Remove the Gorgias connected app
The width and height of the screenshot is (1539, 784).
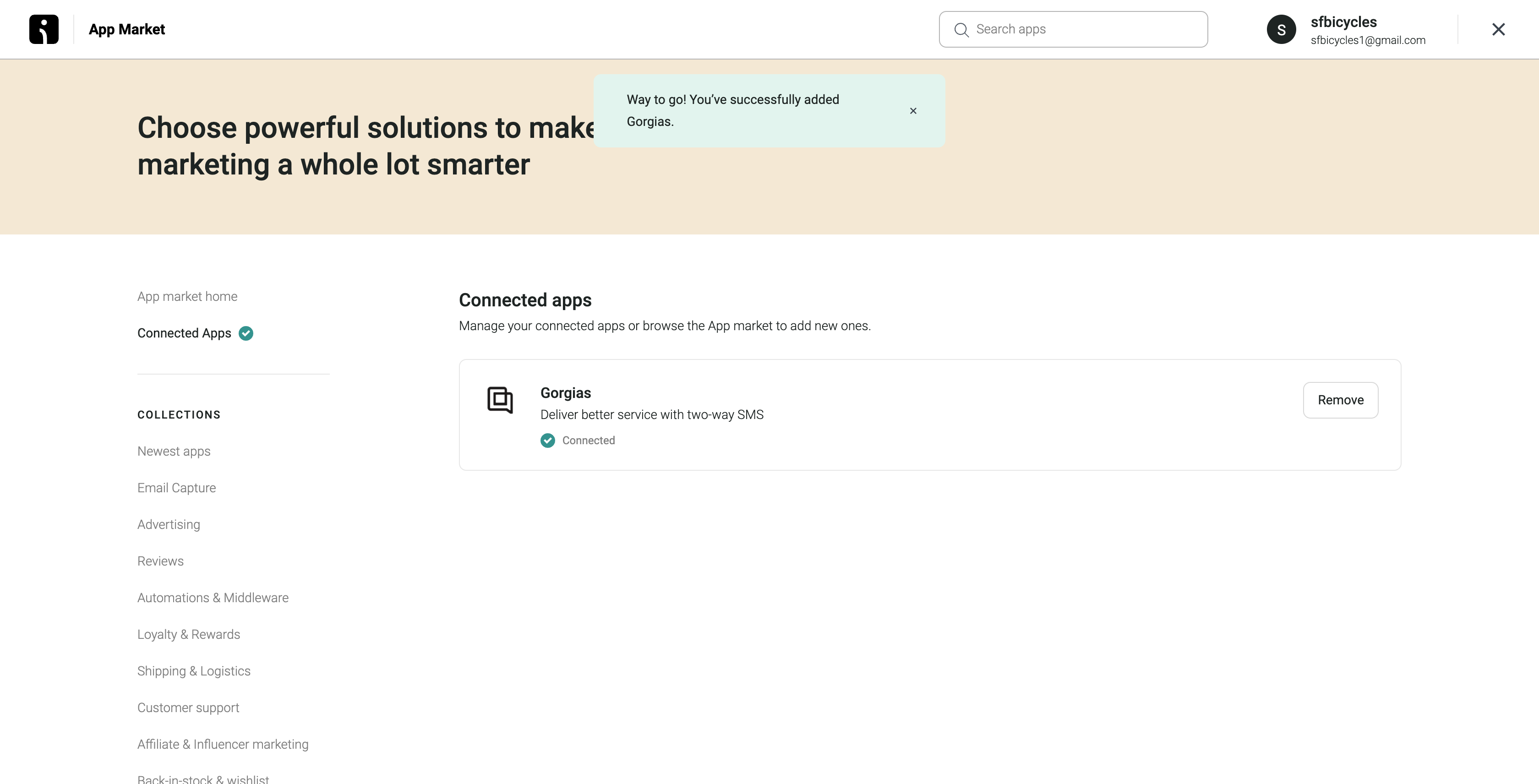pos(1340,400)
